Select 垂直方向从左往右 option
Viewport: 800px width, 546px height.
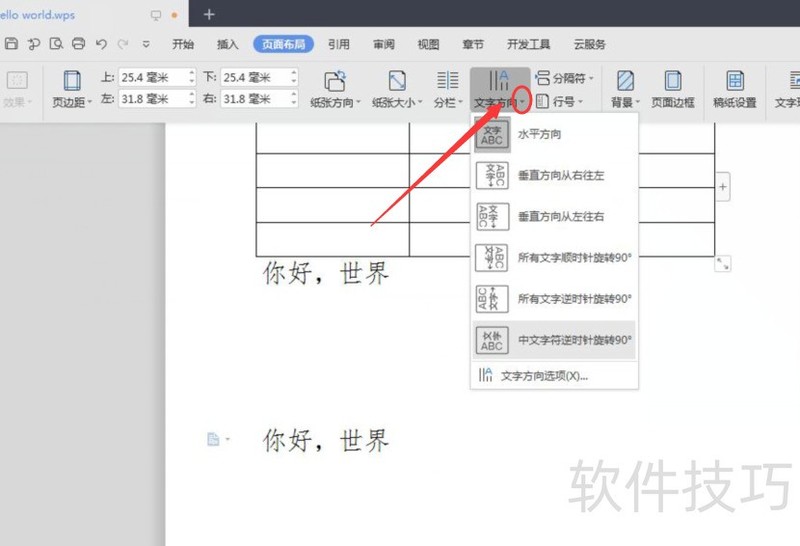(555, 217)
